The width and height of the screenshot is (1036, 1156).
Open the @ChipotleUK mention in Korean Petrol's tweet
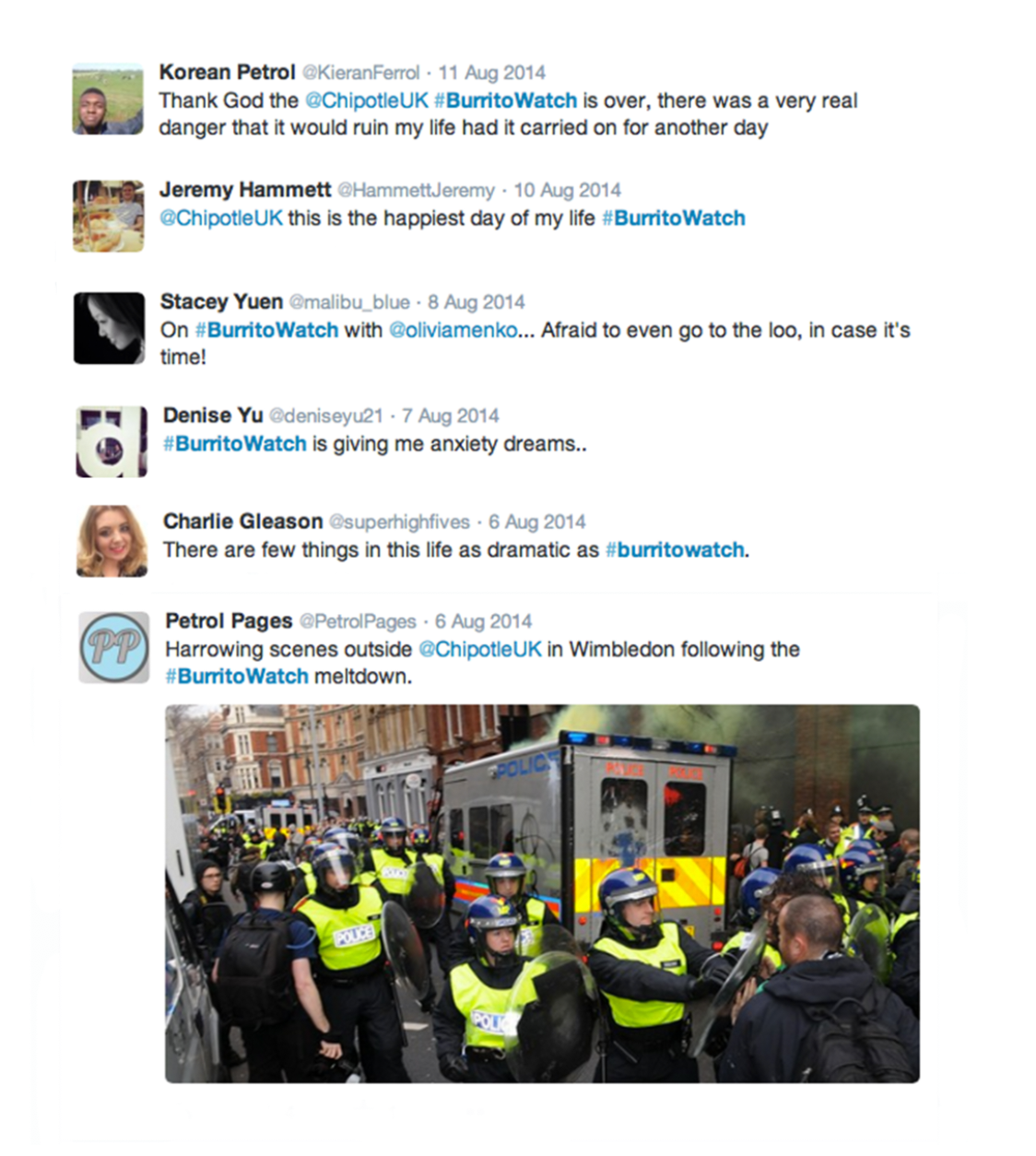point(366,100)
